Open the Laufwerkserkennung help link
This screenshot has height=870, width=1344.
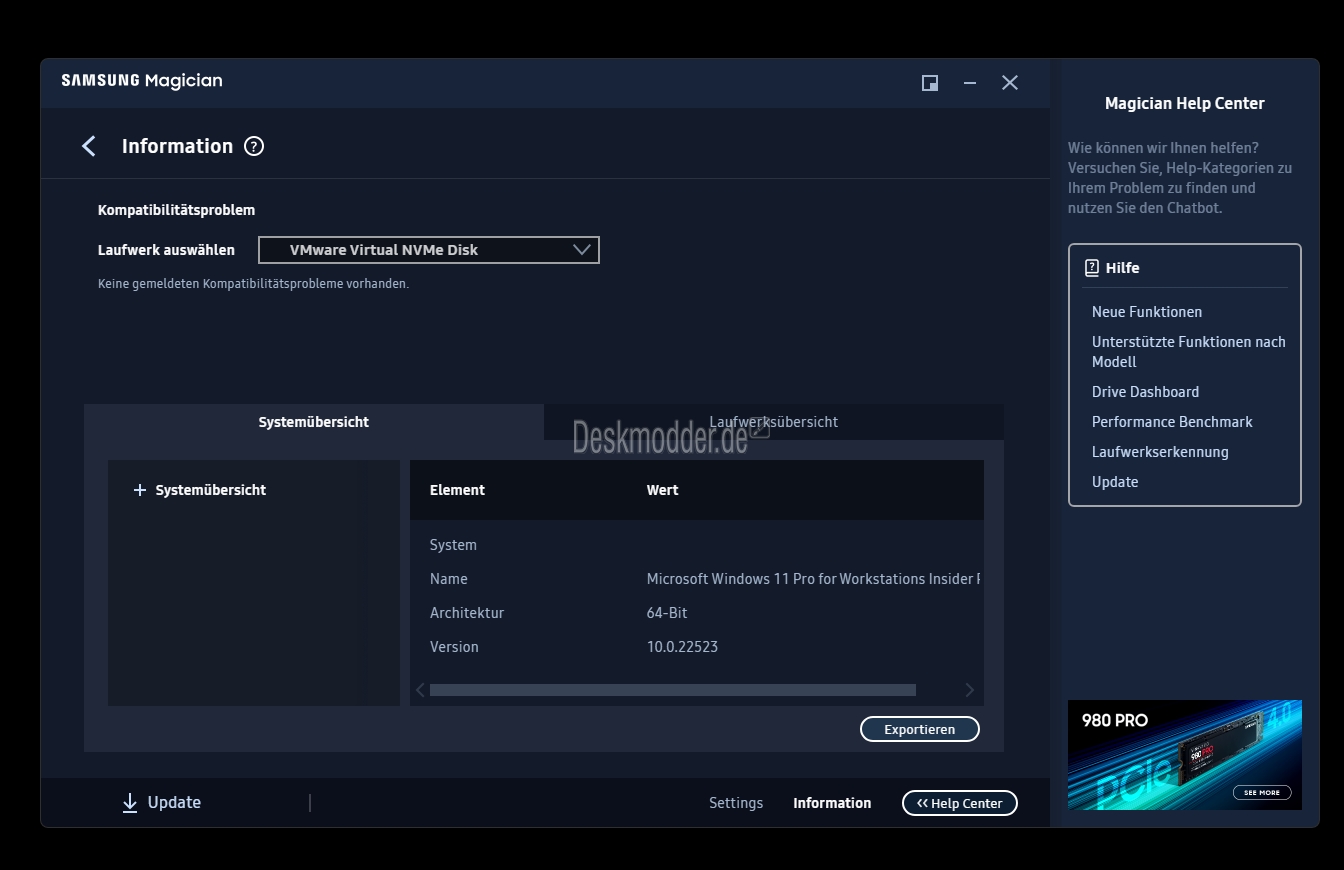(x=1160, y=452)
